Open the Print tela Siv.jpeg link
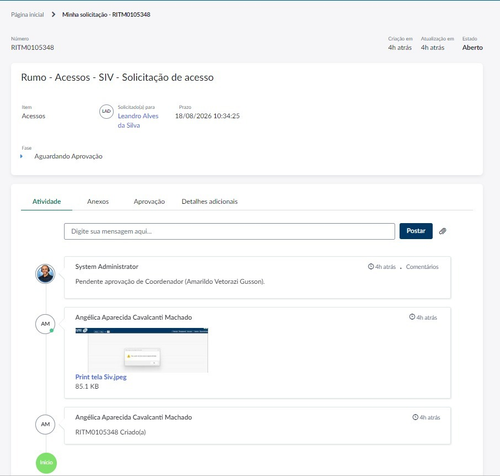 point(101,377)
